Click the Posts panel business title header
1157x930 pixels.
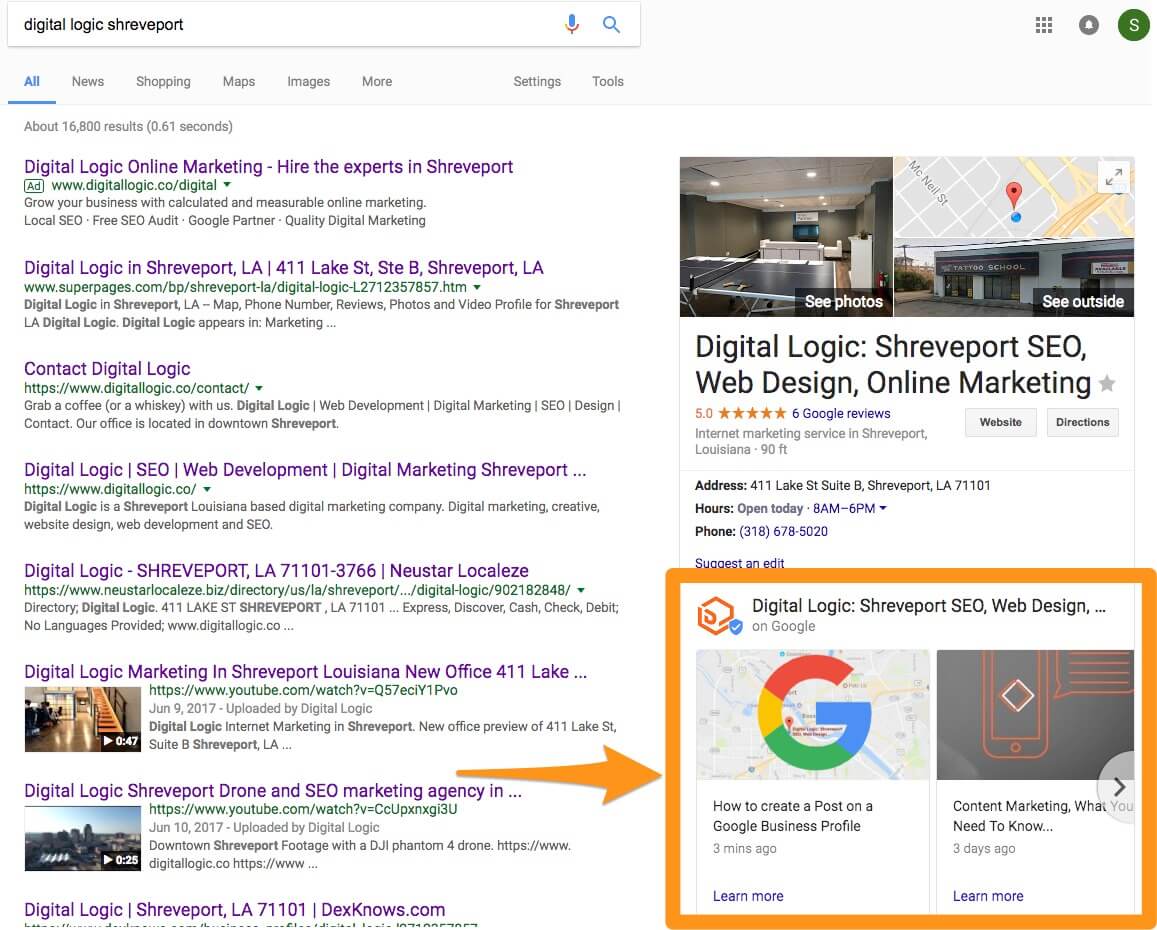tap(928, 606)
